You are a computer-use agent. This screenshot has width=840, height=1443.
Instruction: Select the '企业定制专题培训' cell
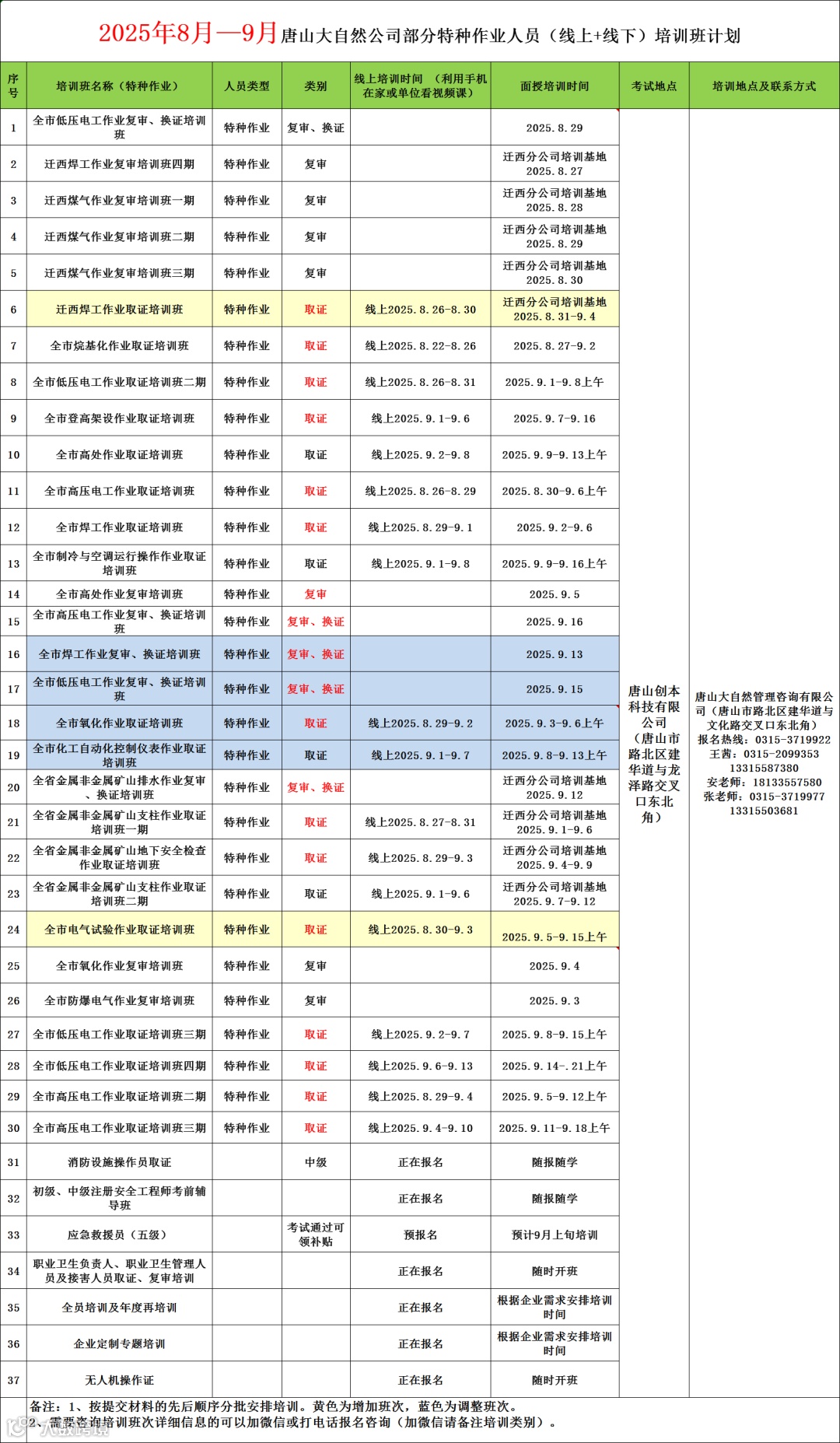click(x=119, y=1343)
